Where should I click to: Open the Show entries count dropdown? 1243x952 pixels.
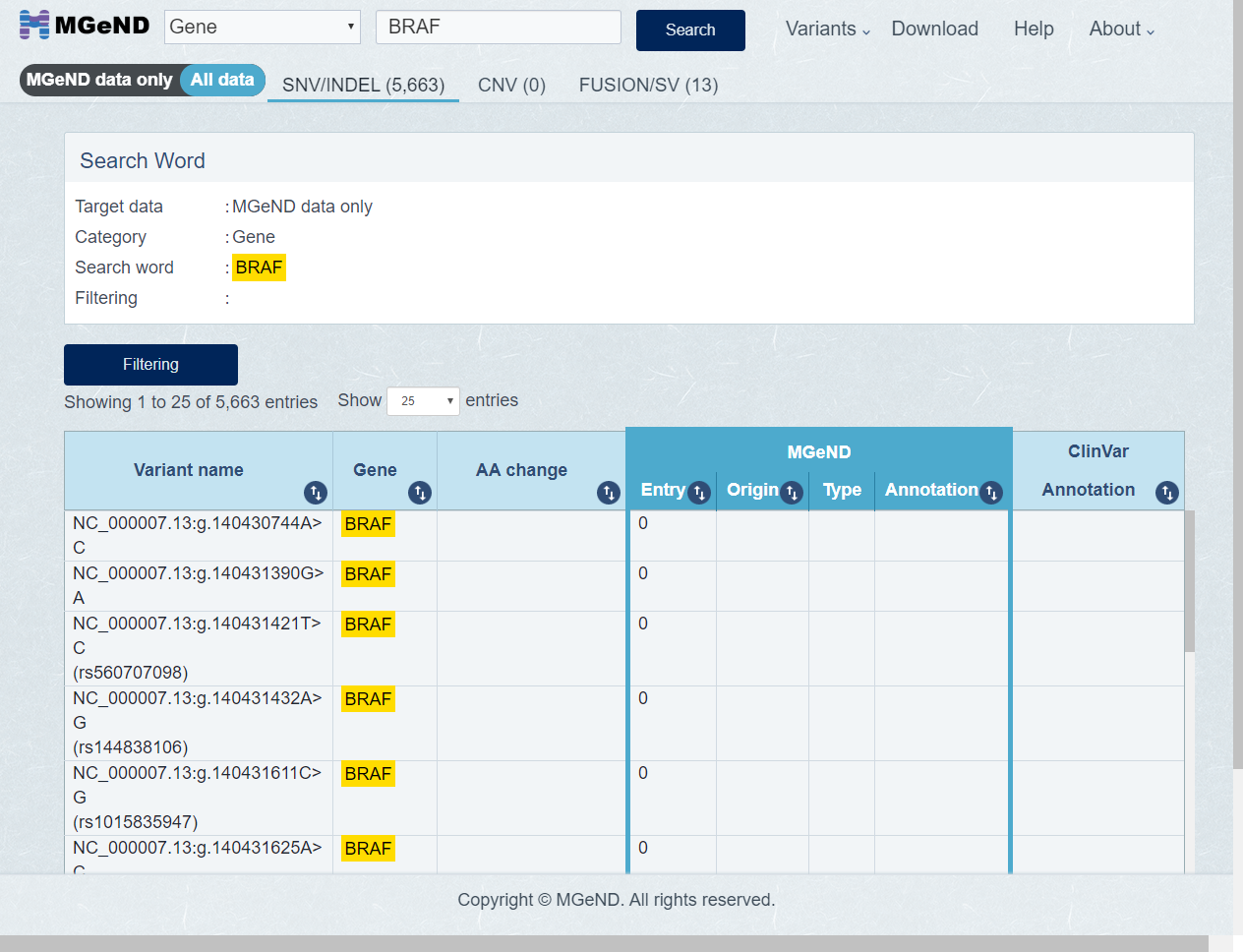pyautogui.click(x=423, y=401)
